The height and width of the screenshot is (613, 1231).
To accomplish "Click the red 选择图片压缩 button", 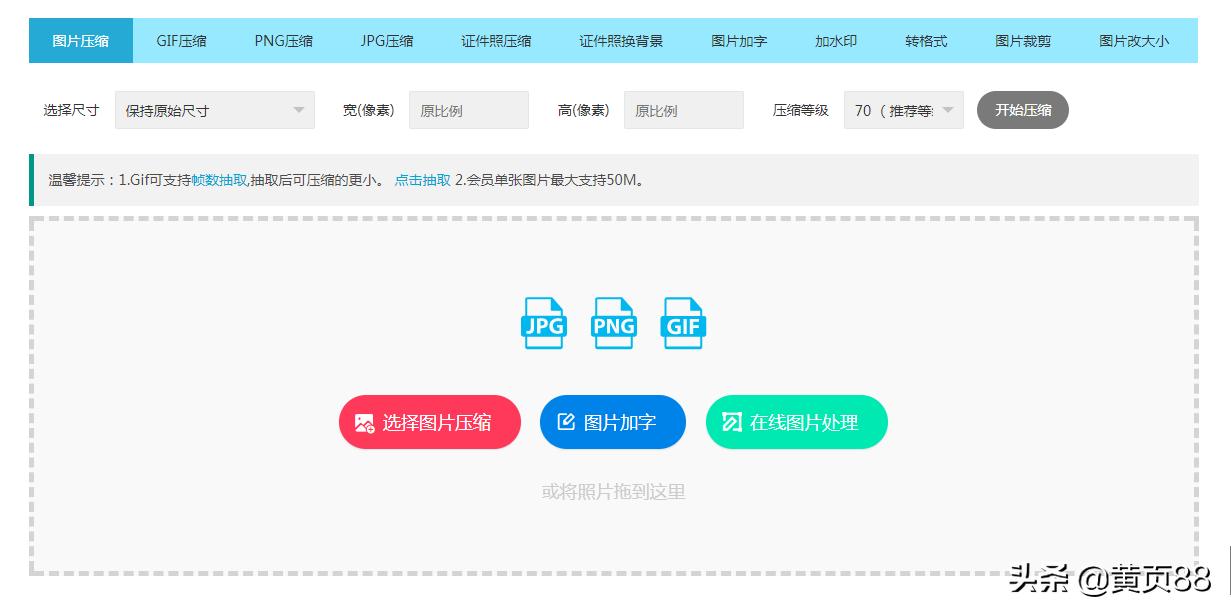I will (x=429, y=422).
